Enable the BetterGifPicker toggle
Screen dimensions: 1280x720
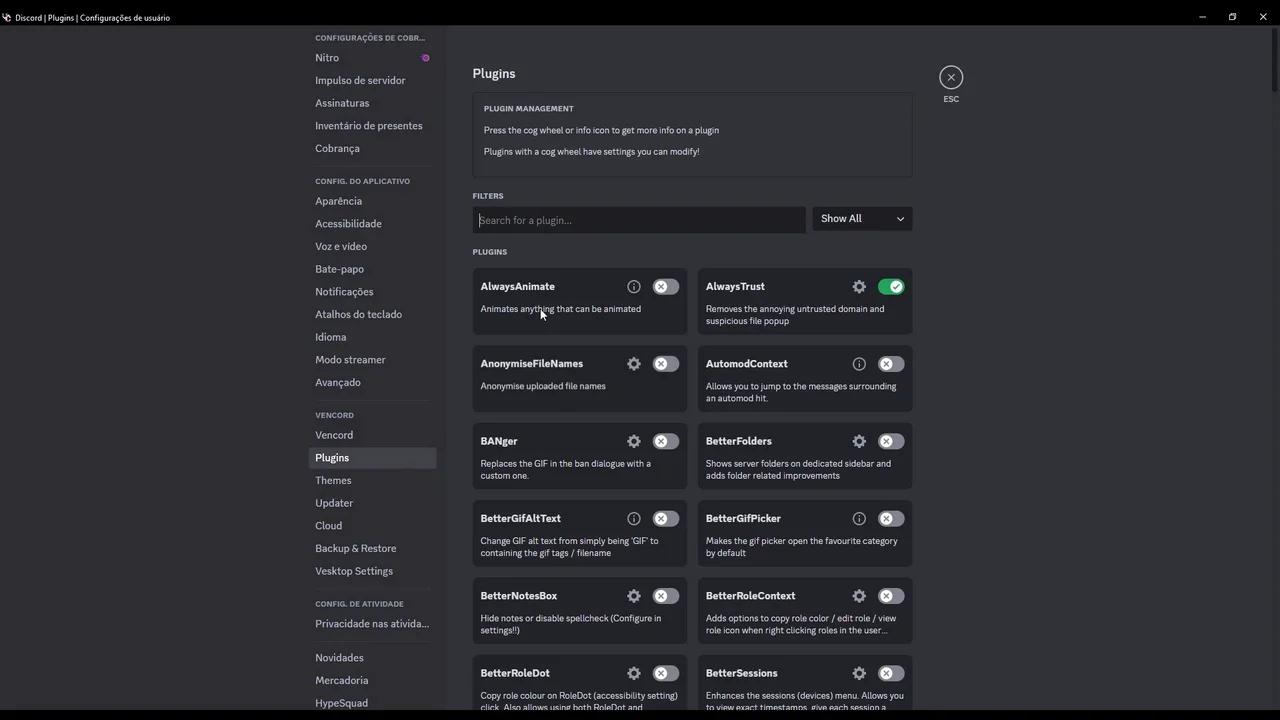[x=891, y=519]
